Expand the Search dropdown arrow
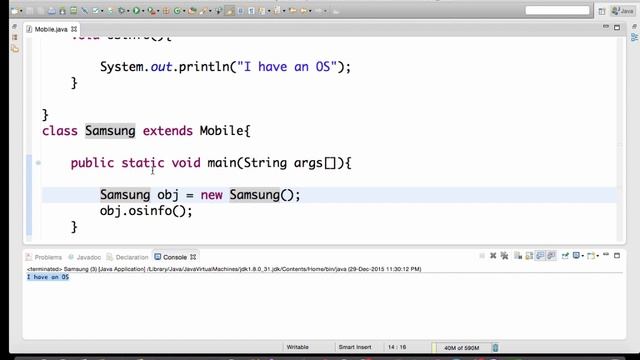The image size is (640, 360). (210, 11)
